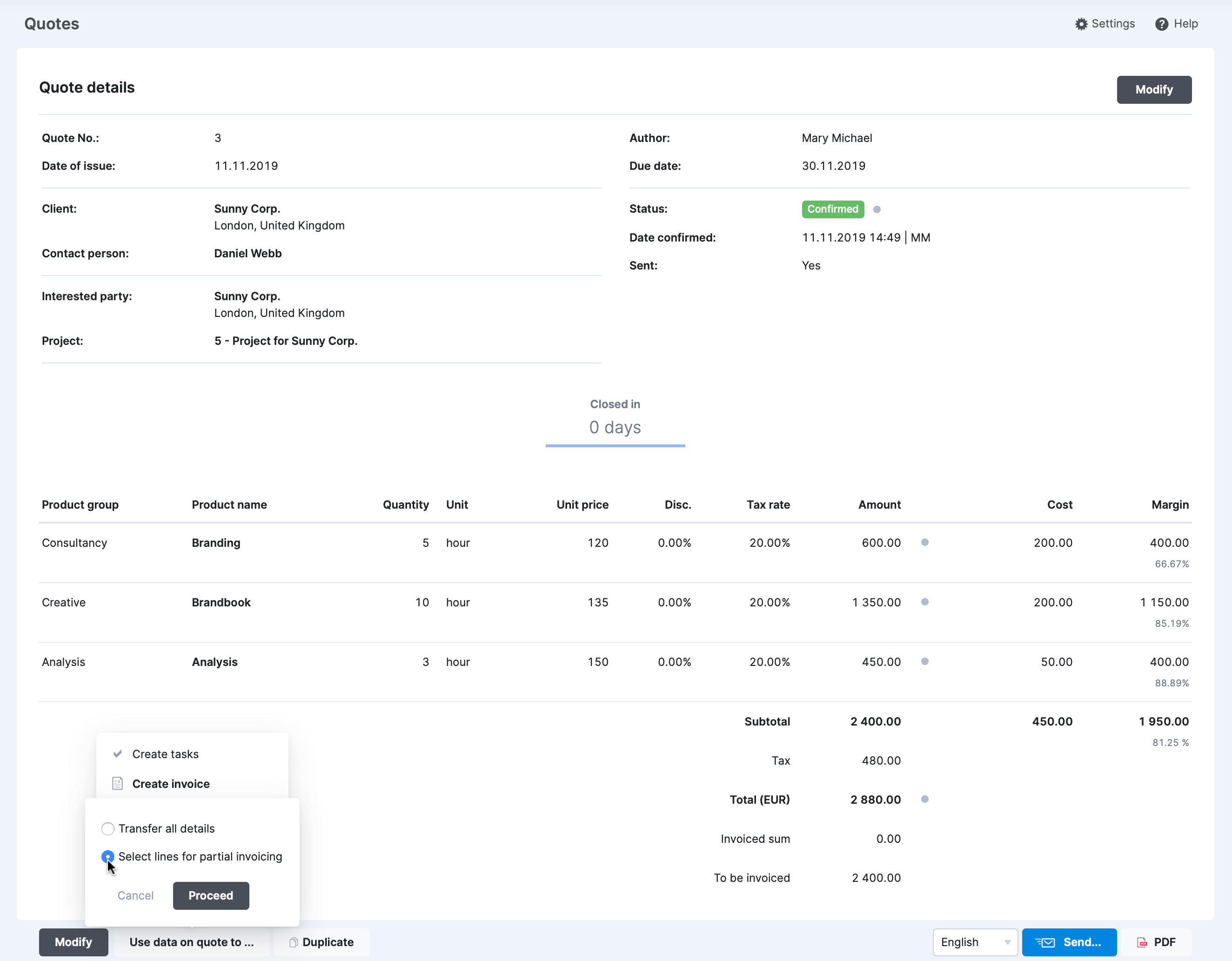Image resolution: width=1232 pixels, height=961 pixels.
Task: Open the Settings gear icon
Action: click(1081, 24)
